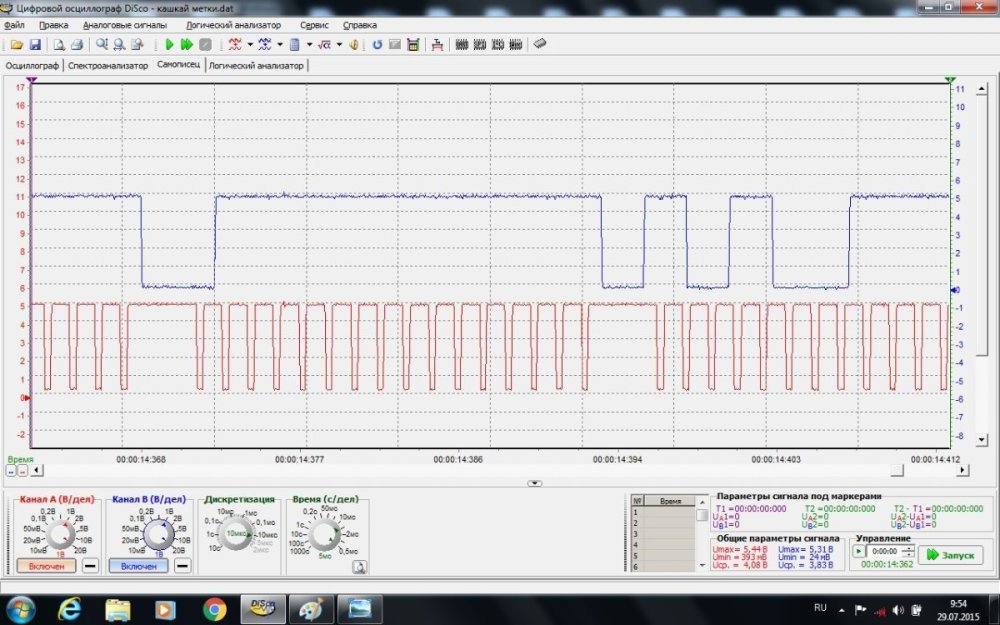Click the open file folder icon
The height and width of the screenshot is (625, 1000).
click(16, 45)
